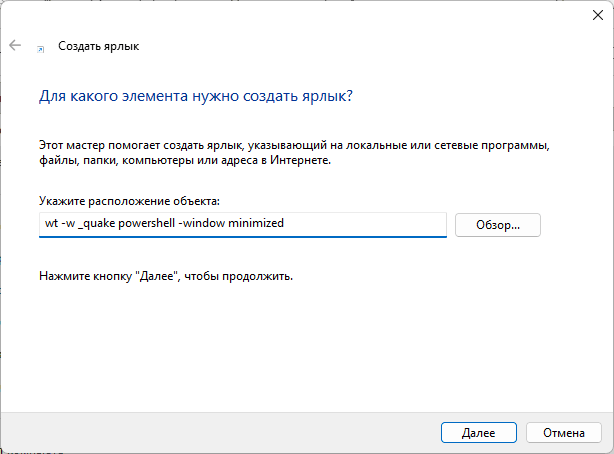The width and height of the screenshot is (614, 454).
Task: Click the "Создать ярлык" window title text
Action: 99,46
